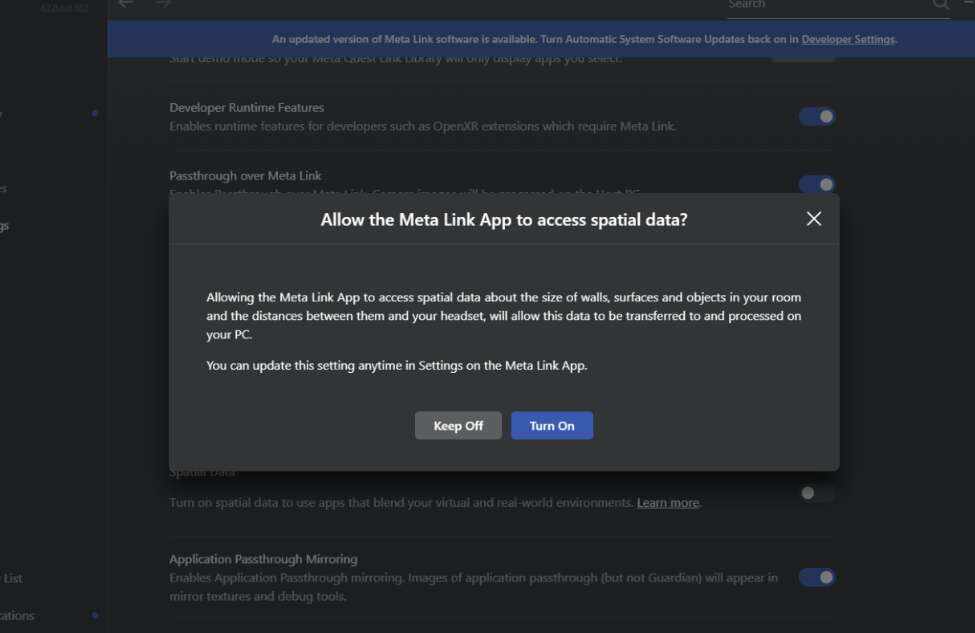Screen dimensions: 975x633
Task: Click the Search input field
Action: pyautogui.click(x=825, y=5)
